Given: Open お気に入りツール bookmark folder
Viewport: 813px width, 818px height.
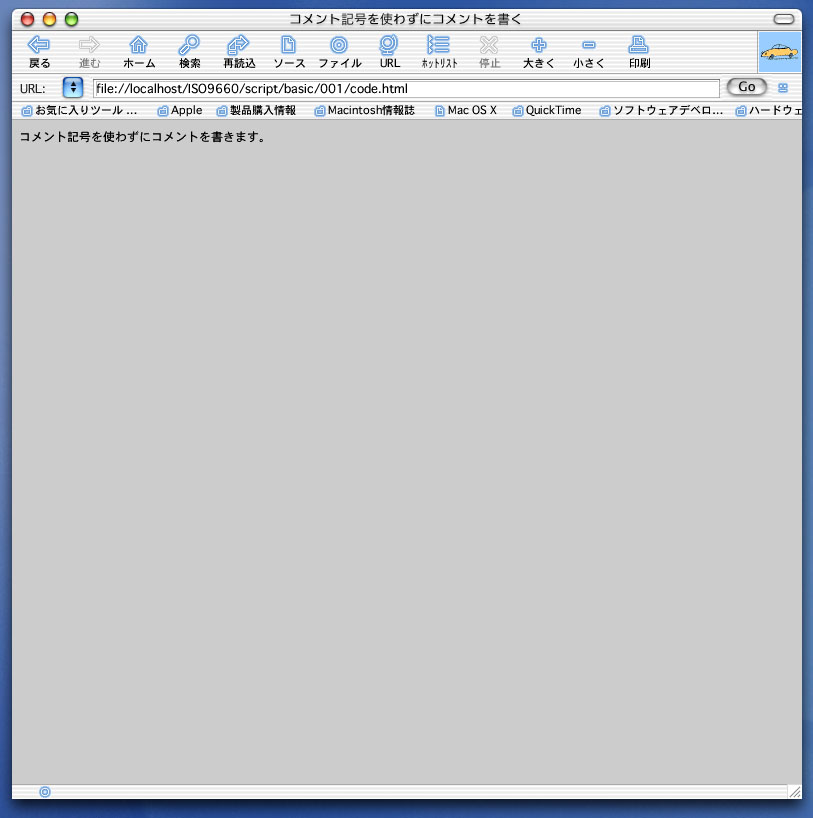Looking at the screenshot, I should [x=79, y=111].
